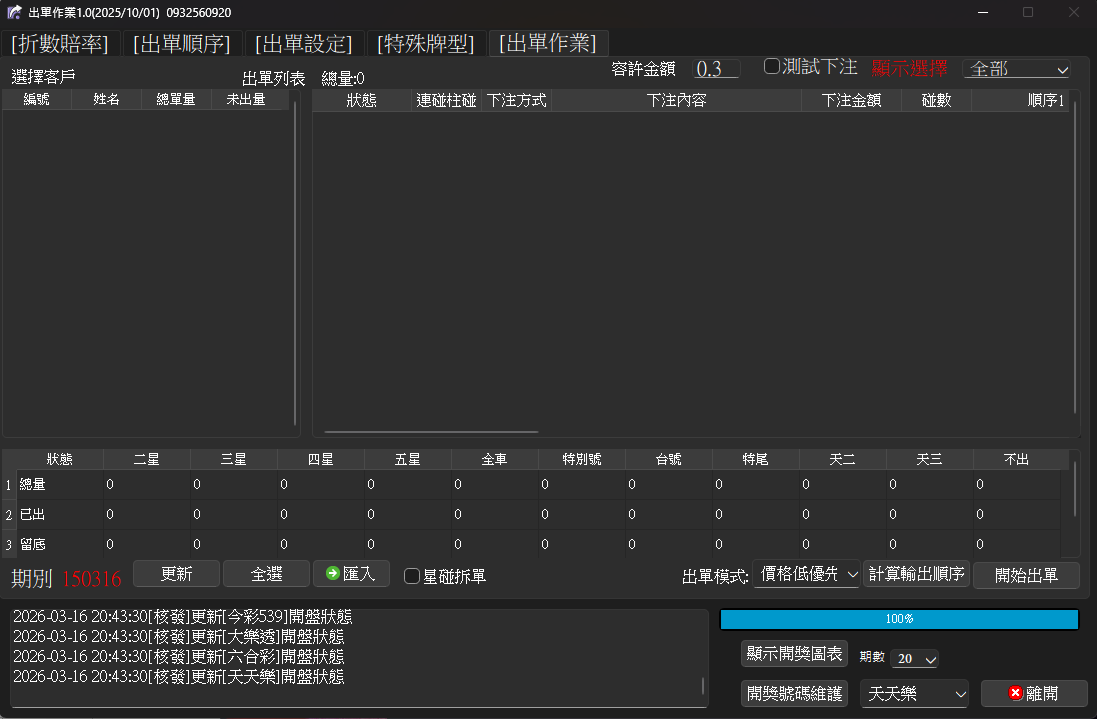This screenshot has height=719, width=1097.
Task: Switch to the 折數賠率 tab
Action: coord(58,44)
